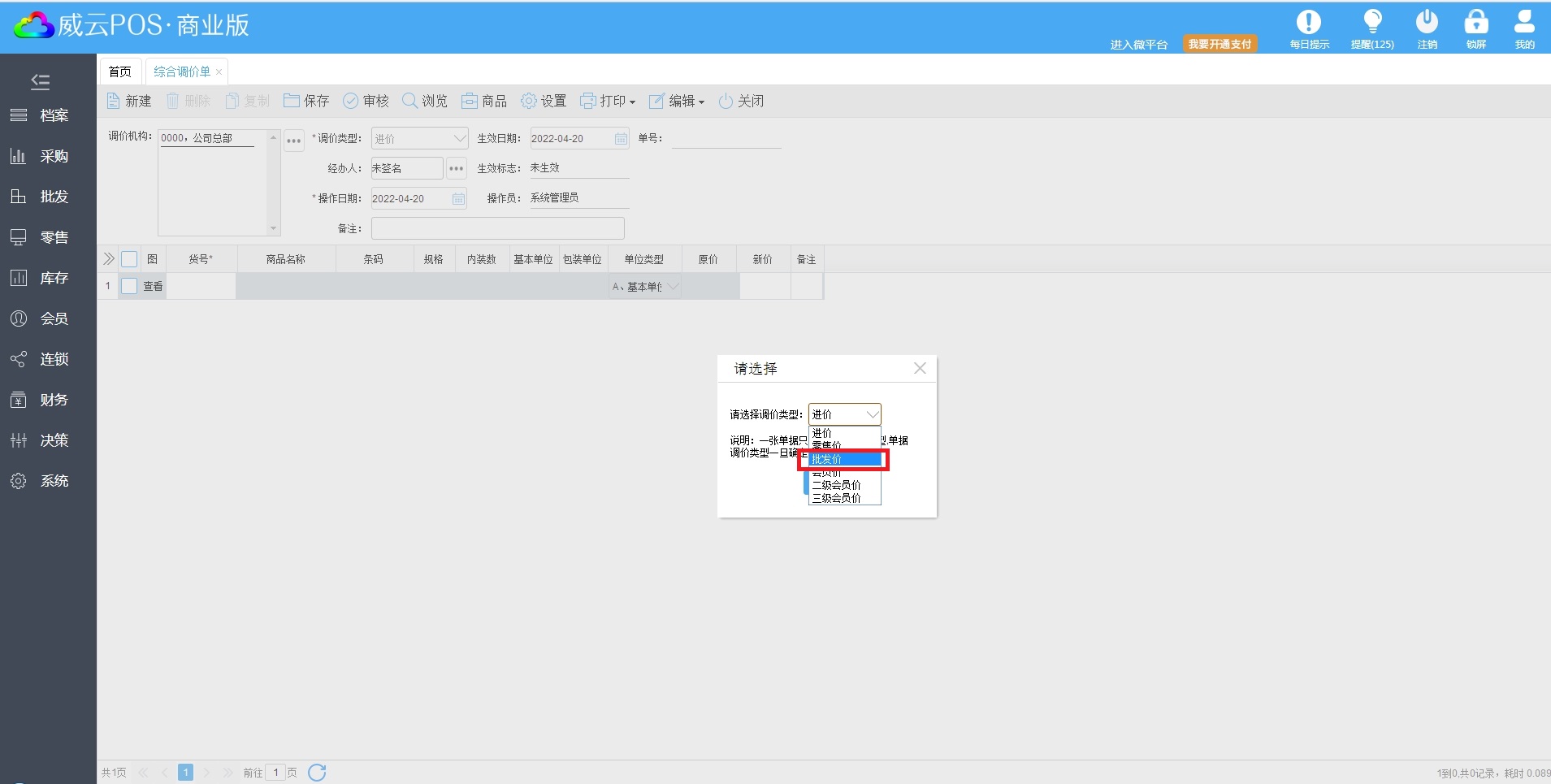Collapse the left sidebar menu
The height and width of the screenshot is (784, 1551).
point(40,81)
